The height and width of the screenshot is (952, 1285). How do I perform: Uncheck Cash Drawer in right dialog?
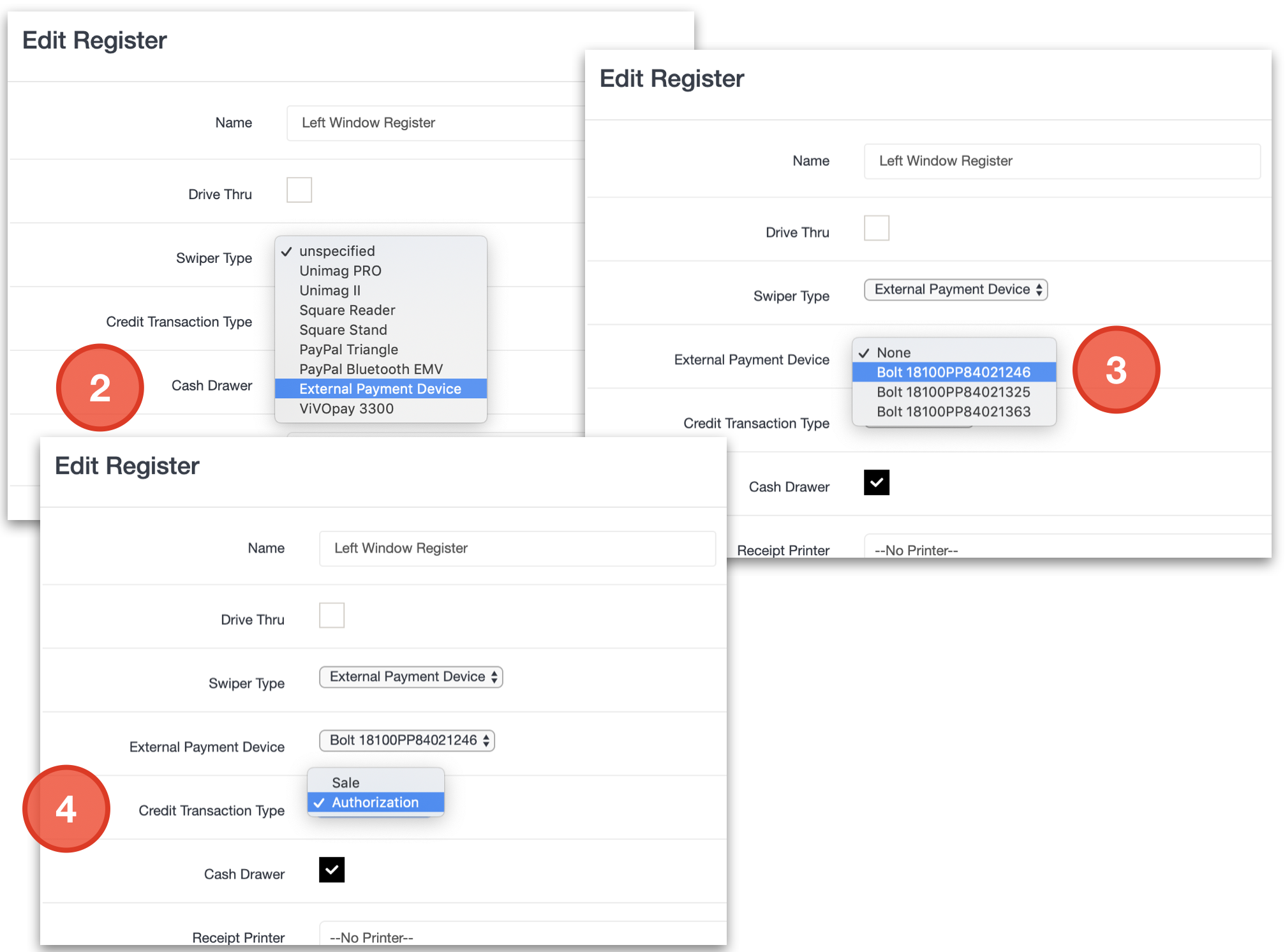pos(877,482)
